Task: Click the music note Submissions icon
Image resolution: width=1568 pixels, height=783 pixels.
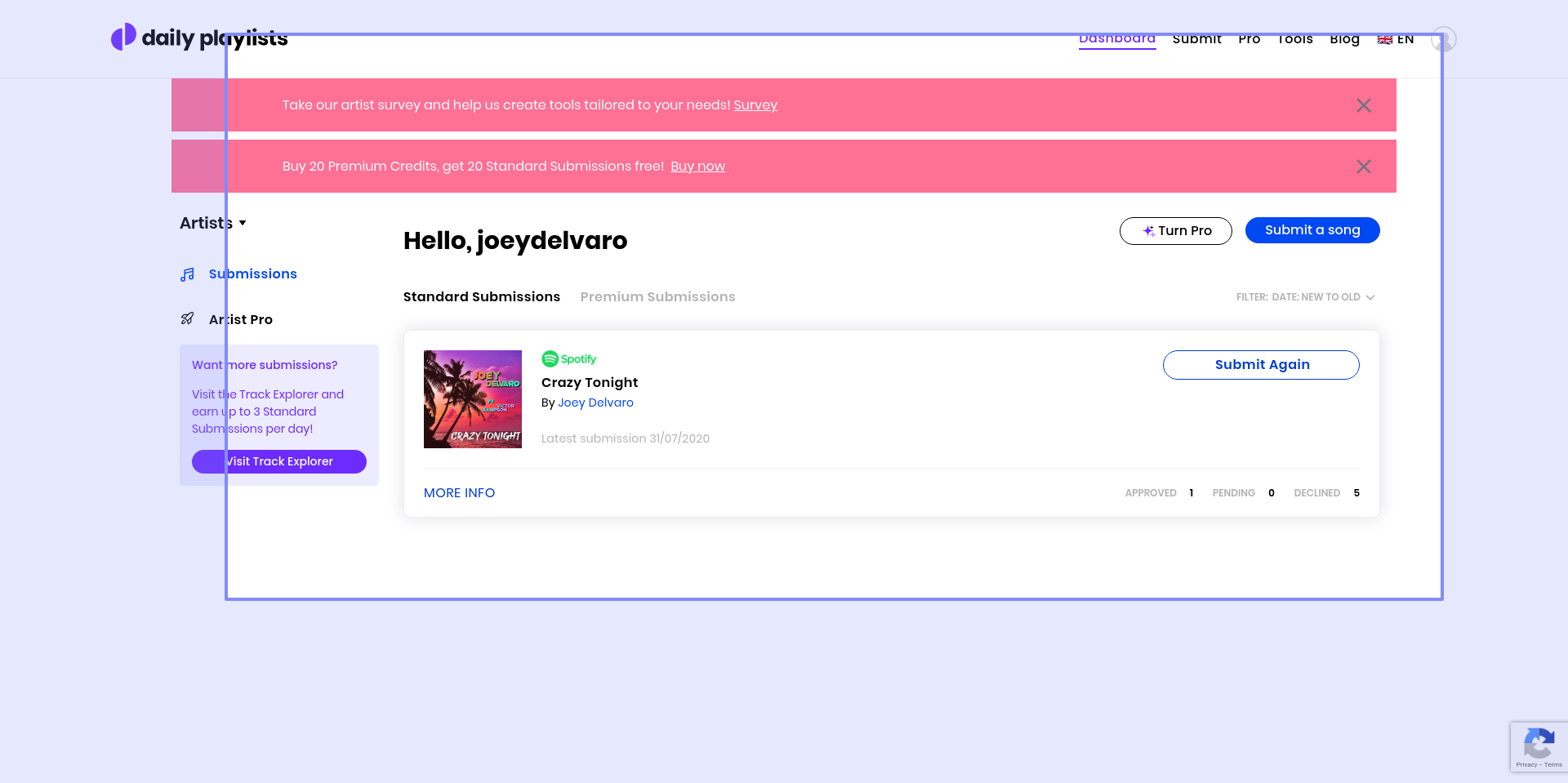Action: (188, 274)
